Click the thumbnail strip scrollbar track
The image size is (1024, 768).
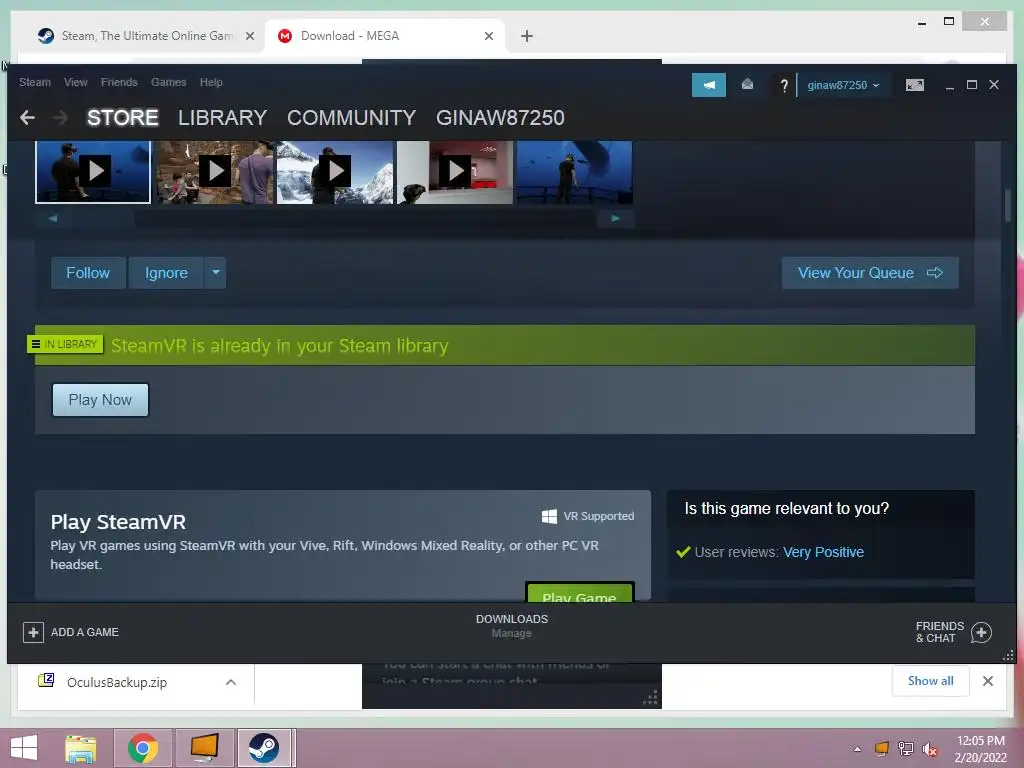click(x=333, y=218)
